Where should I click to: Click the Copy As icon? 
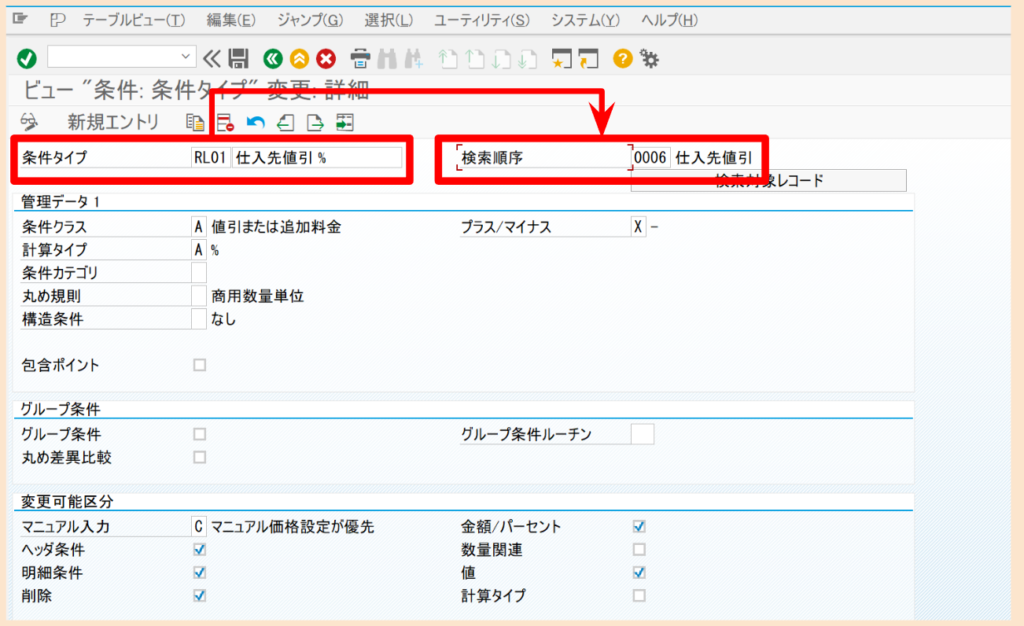[x=195, y=122]
